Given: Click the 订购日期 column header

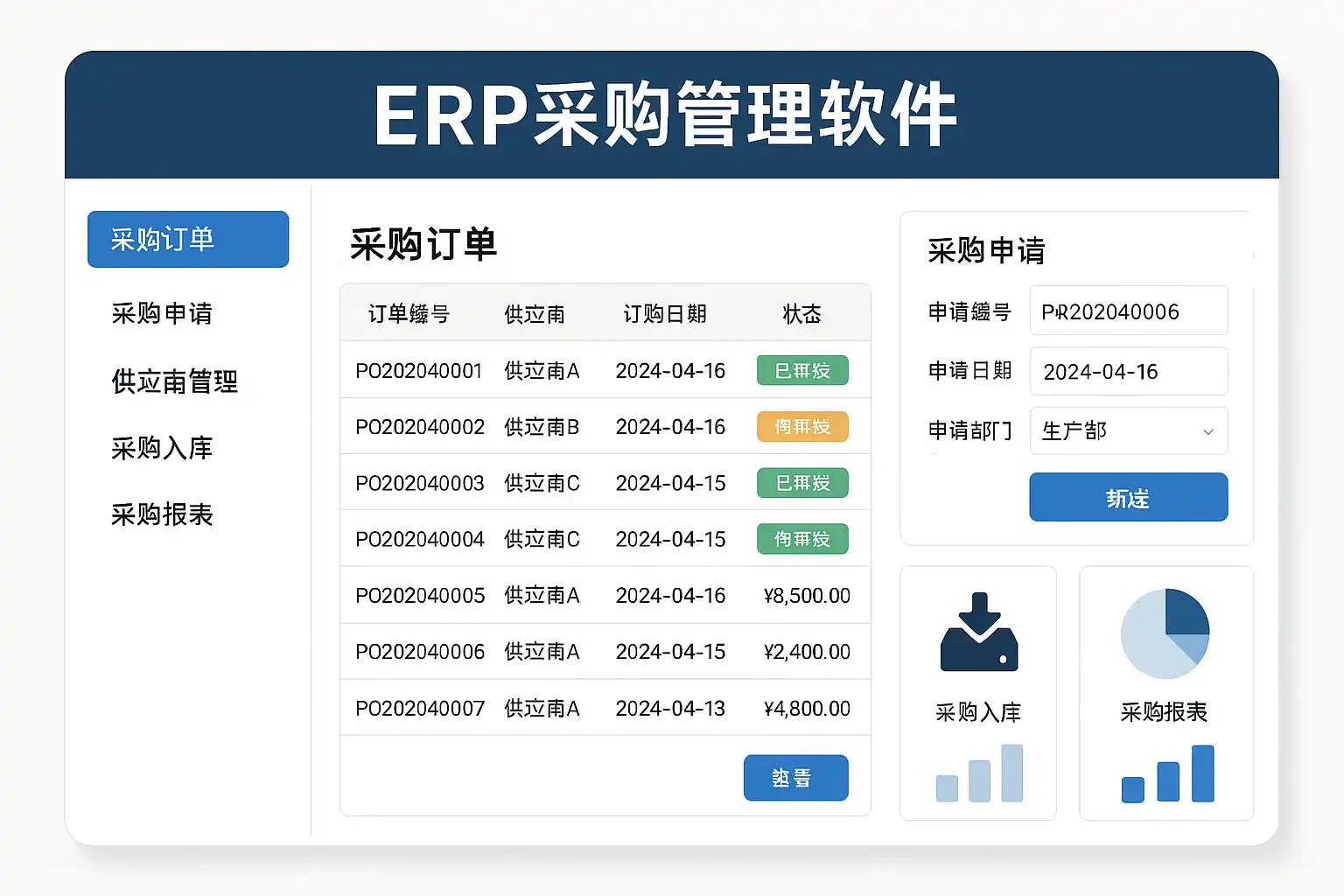Looking at the screenshot, I should [x=665, y=314].
